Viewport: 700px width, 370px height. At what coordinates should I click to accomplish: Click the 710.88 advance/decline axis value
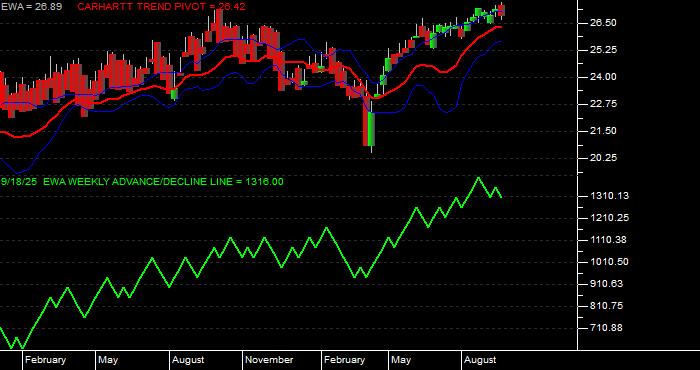[x=607, y=328]
